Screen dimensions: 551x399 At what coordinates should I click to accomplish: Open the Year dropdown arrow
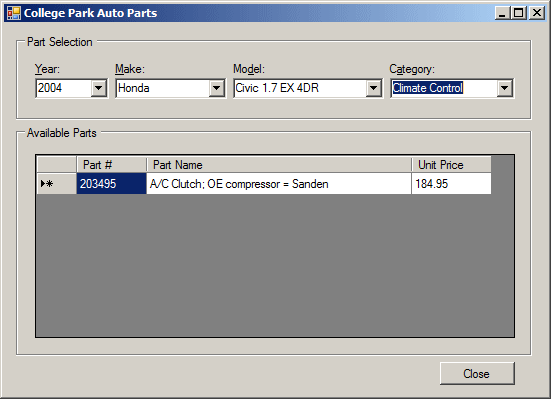pyautogui.click(x=99, y=88)
